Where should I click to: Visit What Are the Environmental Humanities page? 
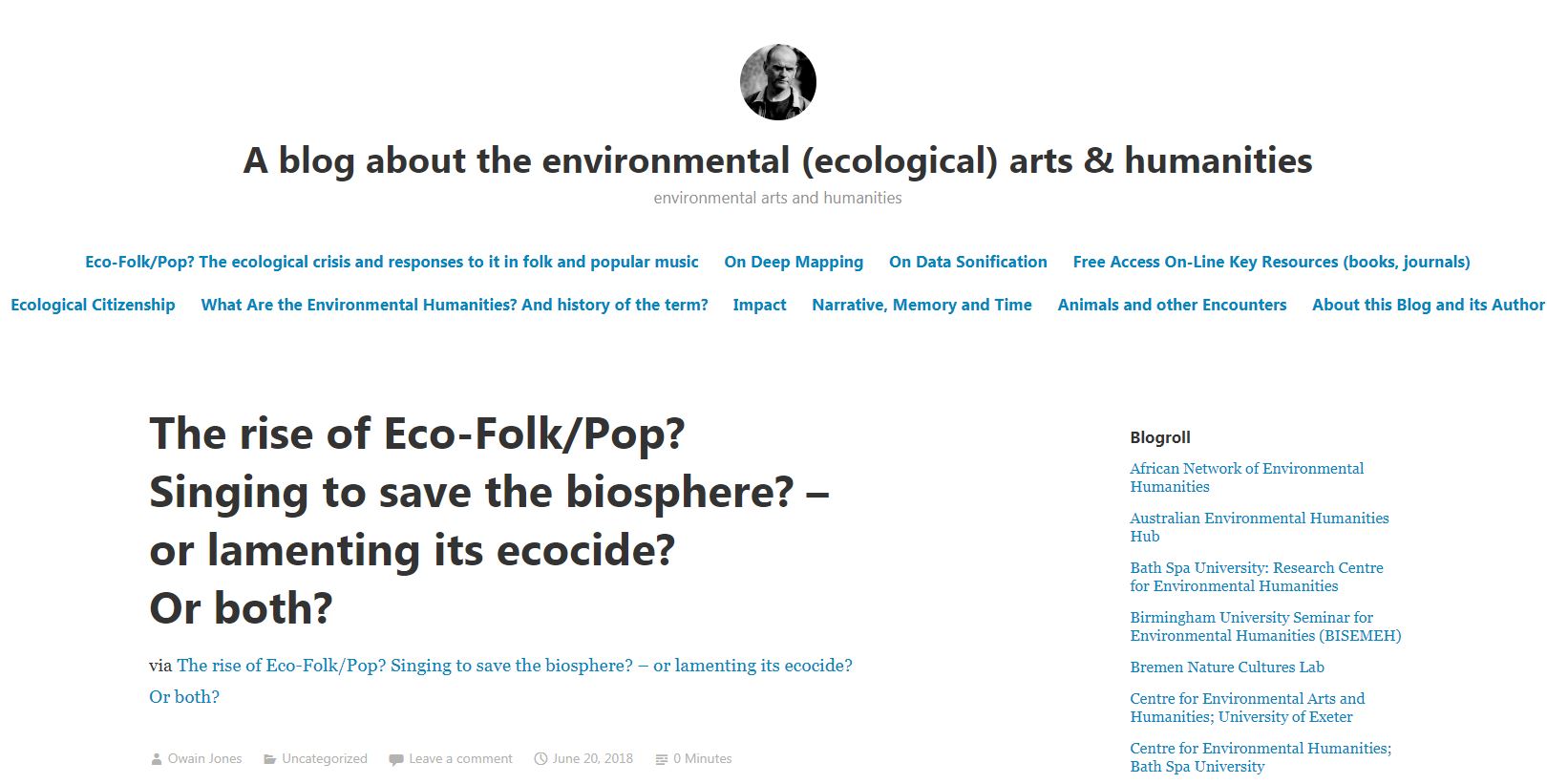pos(455,305)
